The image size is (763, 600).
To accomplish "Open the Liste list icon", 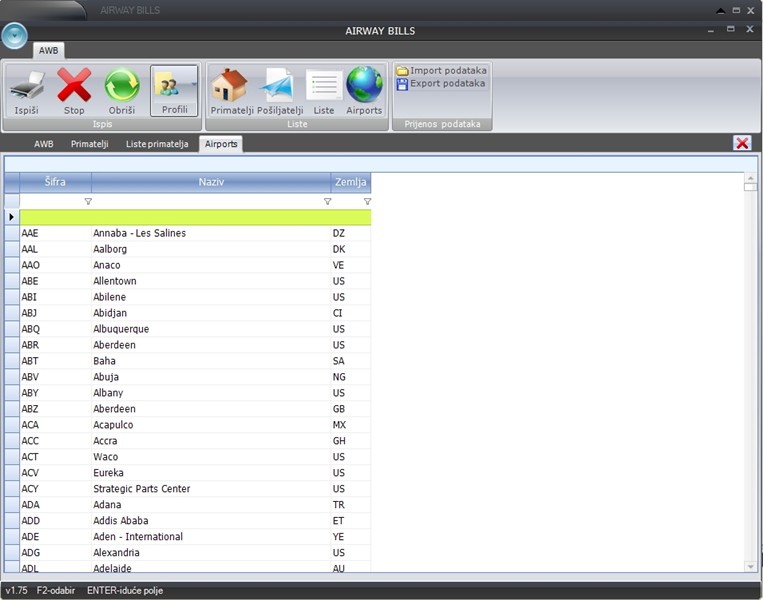I will [x=324, y=86].
